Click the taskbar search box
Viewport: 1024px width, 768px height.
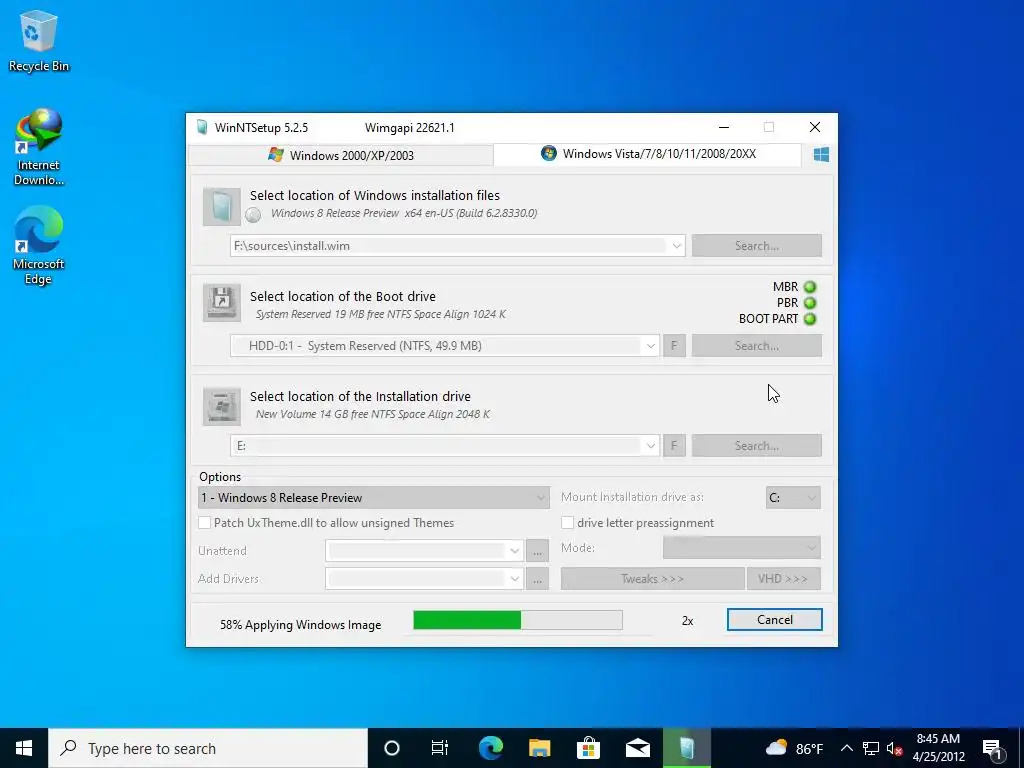[208, 748]
